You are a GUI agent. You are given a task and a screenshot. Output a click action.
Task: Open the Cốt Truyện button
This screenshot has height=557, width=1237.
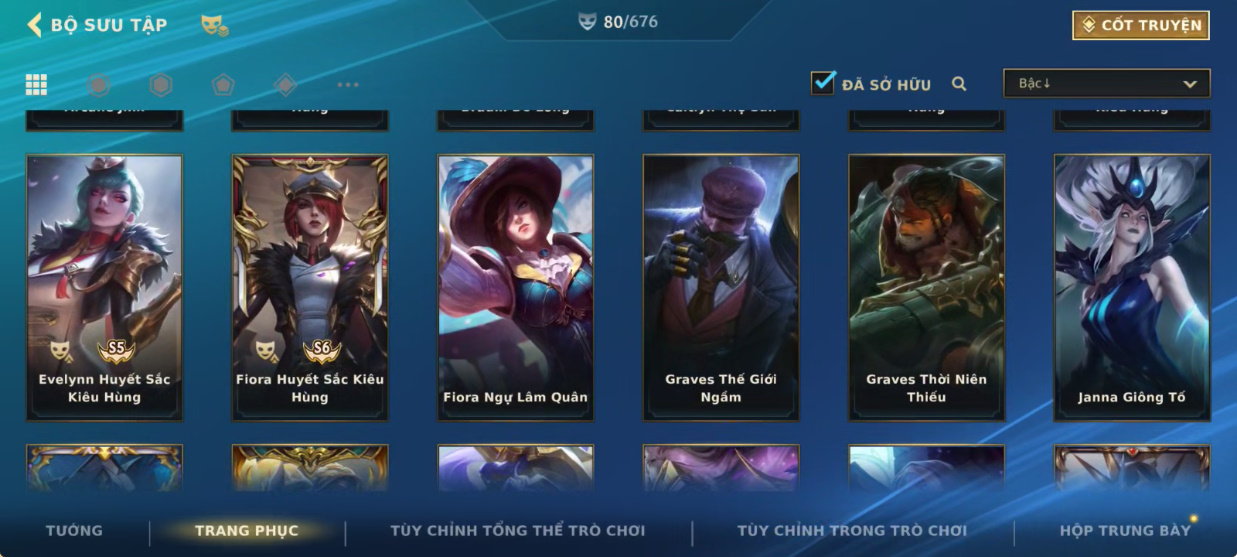tap(1141, 25)
